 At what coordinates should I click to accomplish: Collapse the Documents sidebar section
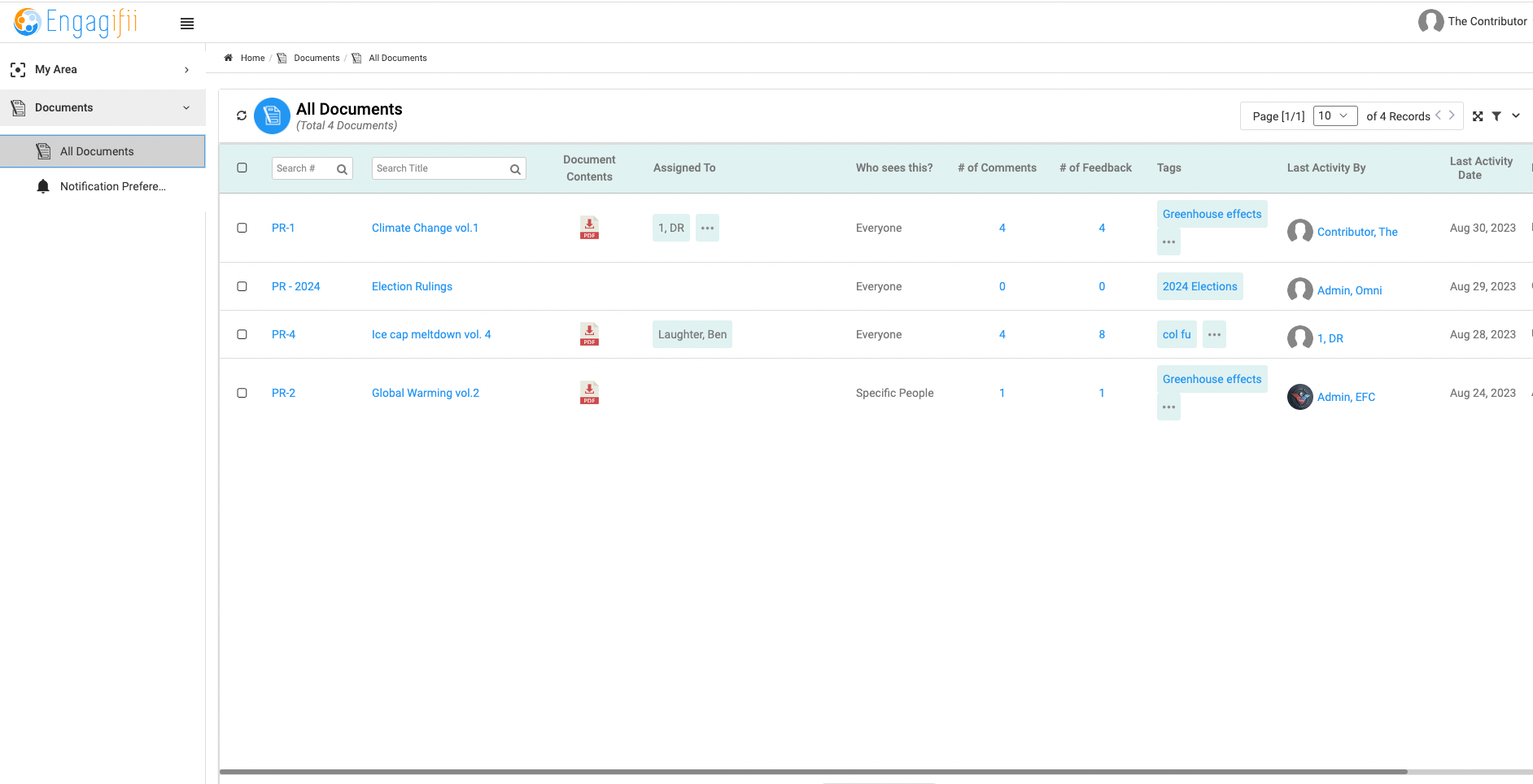point(103,107)
